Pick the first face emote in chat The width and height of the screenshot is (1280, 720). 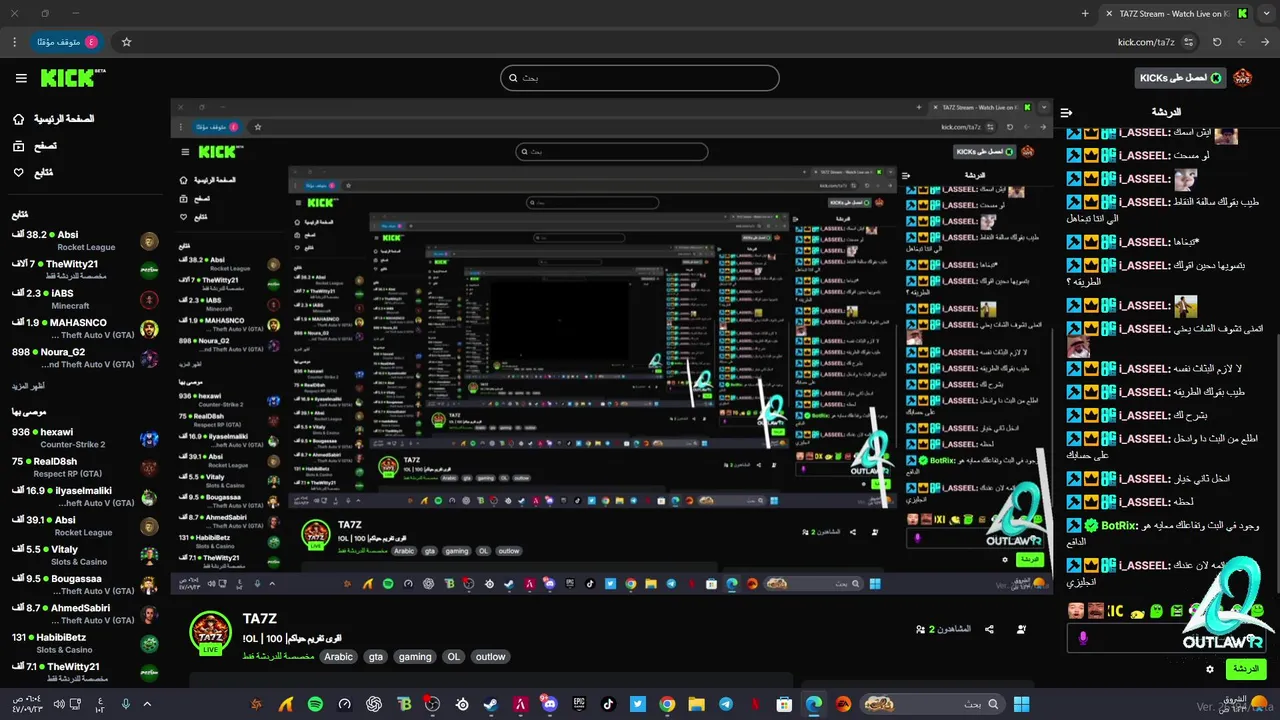coord(1076,610)
